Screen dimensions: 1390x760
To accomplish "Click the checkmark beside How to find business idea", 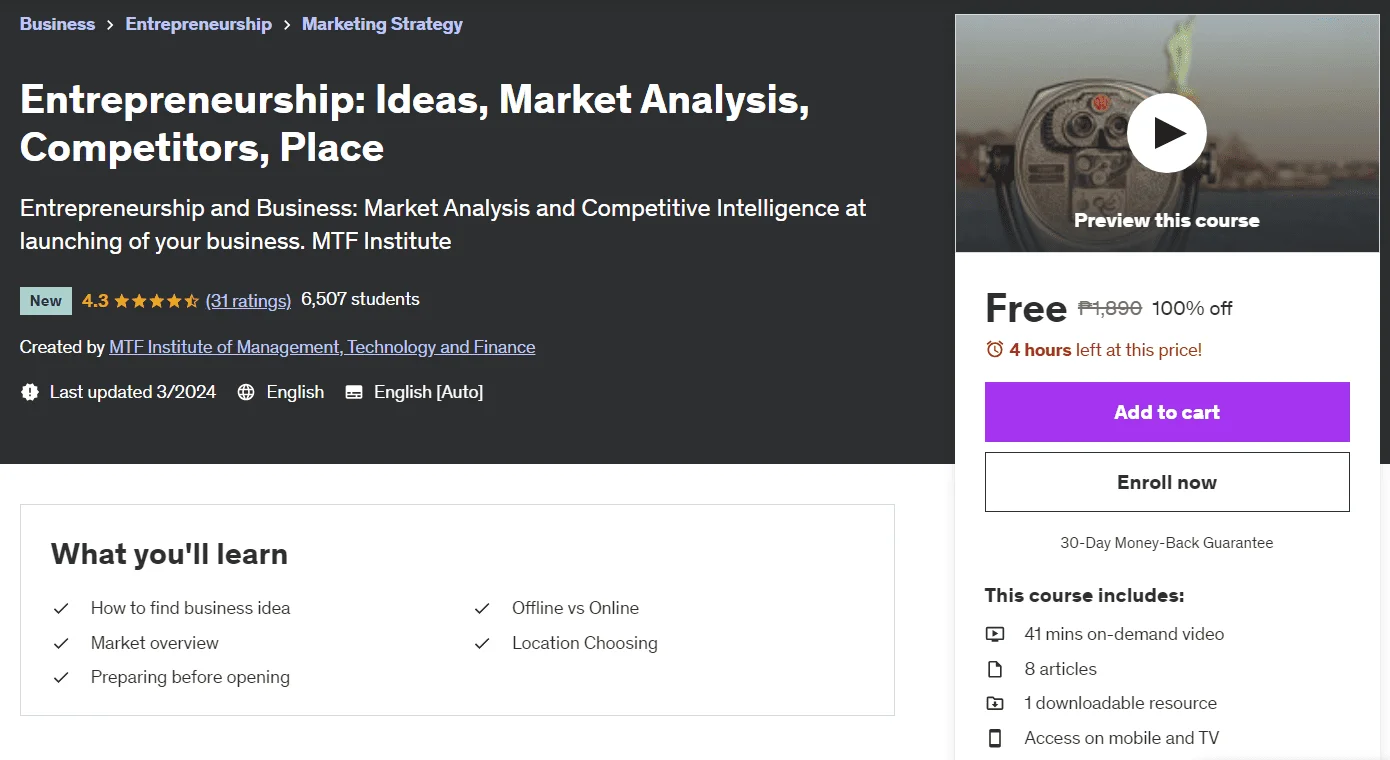I will coord(61,608).
